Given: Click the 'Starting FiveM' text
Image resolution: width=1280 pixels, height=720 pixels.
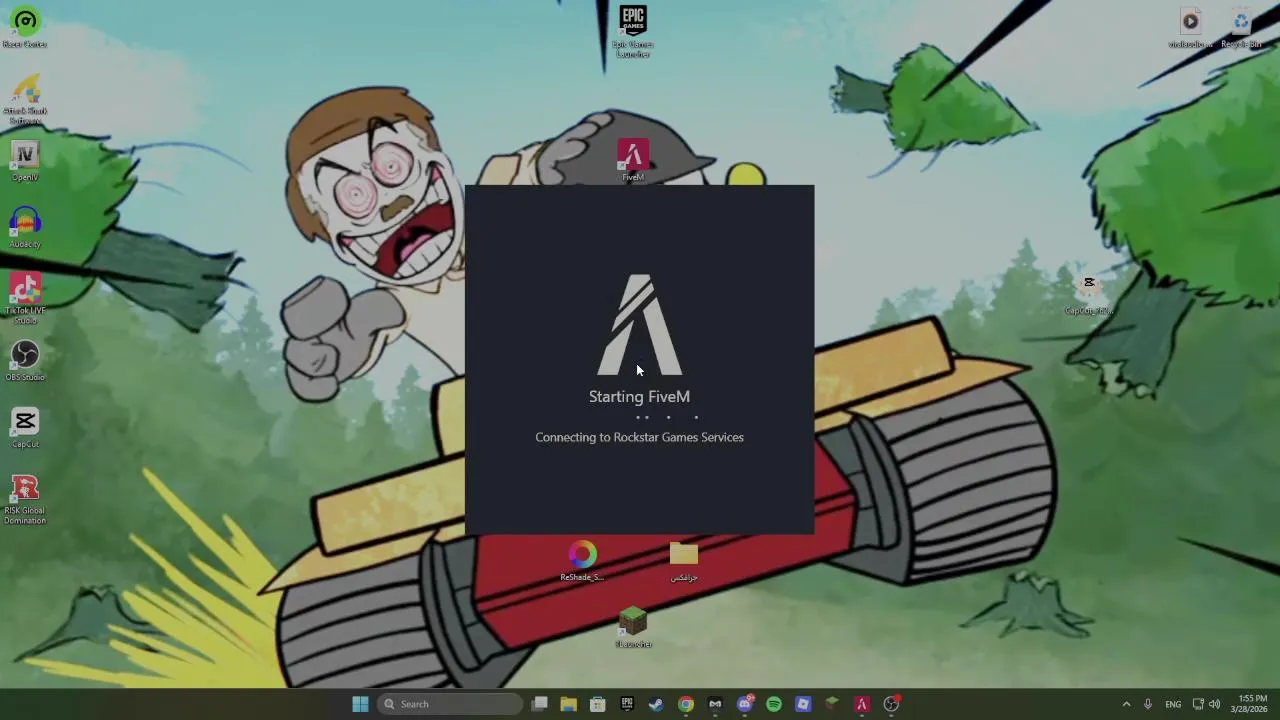Looking at the screenshot, I should coord(639,397).
